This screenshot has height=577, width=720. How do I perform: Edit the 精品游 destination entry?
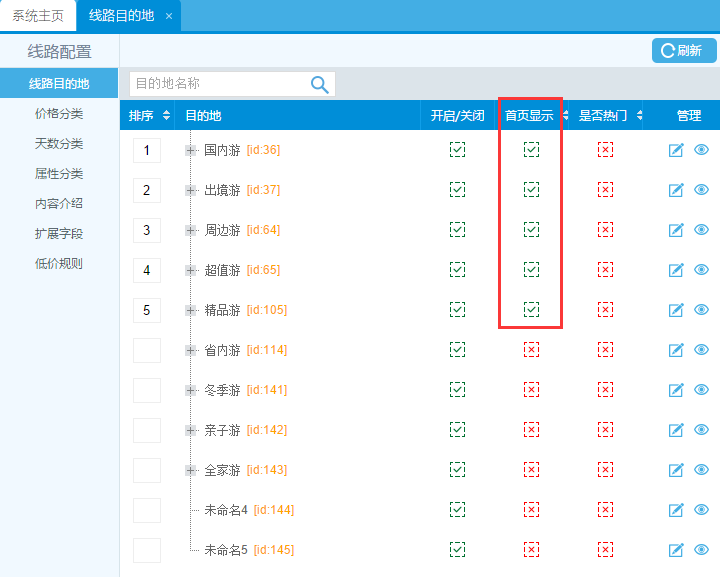click(x=676, y=310)
